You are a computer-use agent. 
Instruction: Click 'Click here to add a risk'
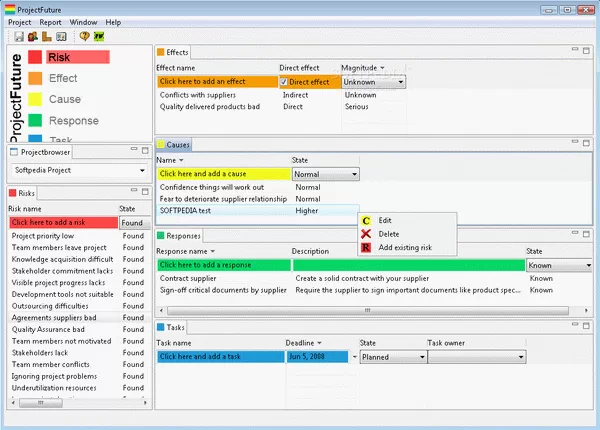[62, 223]
